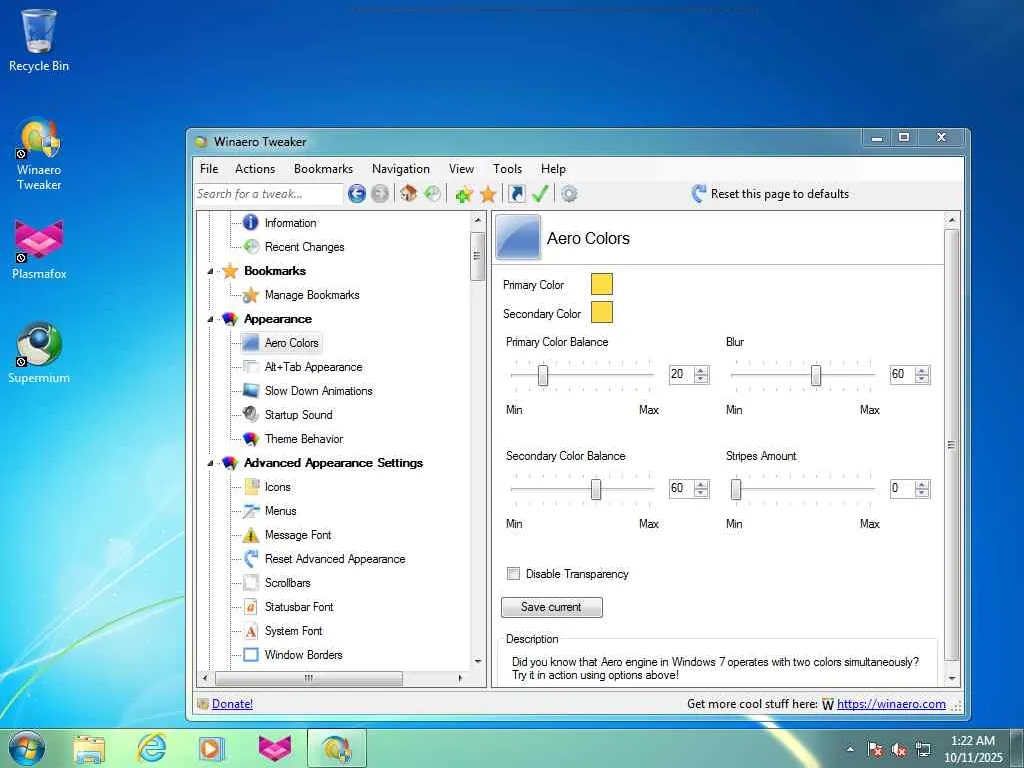The image size is (1024, 768).
Task: Open Internet Explorer from the taskbar
Action: pyautogui.click(x=152, y=748)
